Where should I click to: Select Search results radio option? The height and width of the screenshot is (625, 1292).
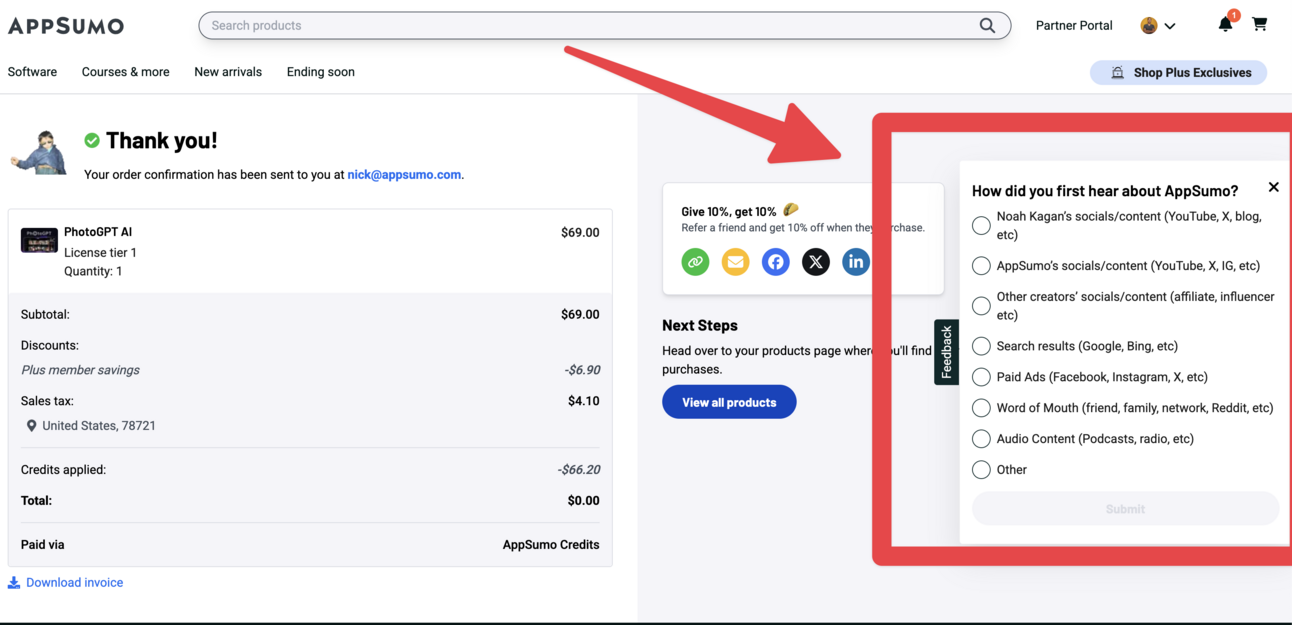pos(981,346)
